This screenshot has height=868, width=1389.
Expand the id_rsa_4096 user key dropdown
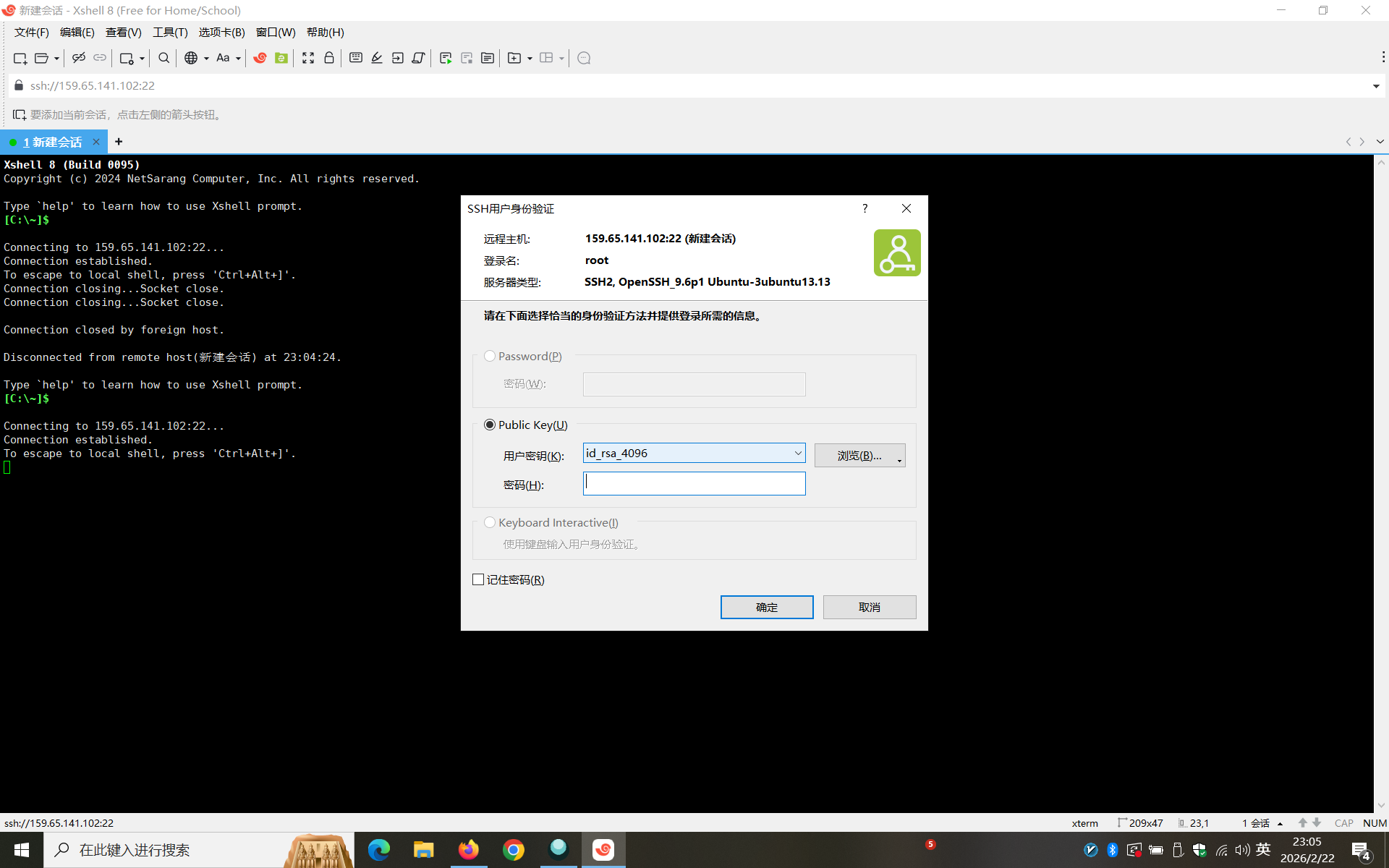point(797,454)
